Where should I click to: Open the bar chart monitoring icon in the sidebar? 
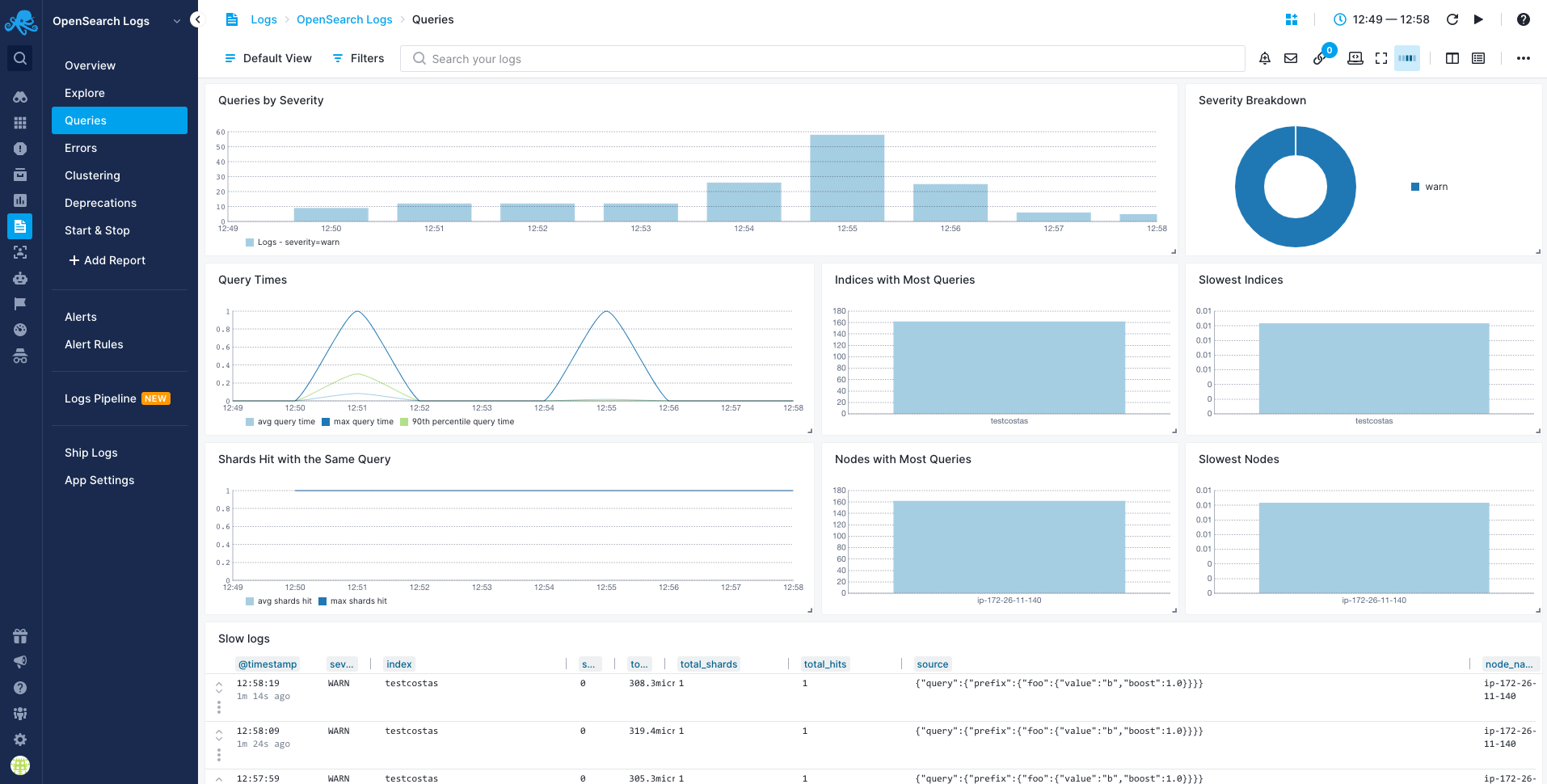(x=20, y=200)
